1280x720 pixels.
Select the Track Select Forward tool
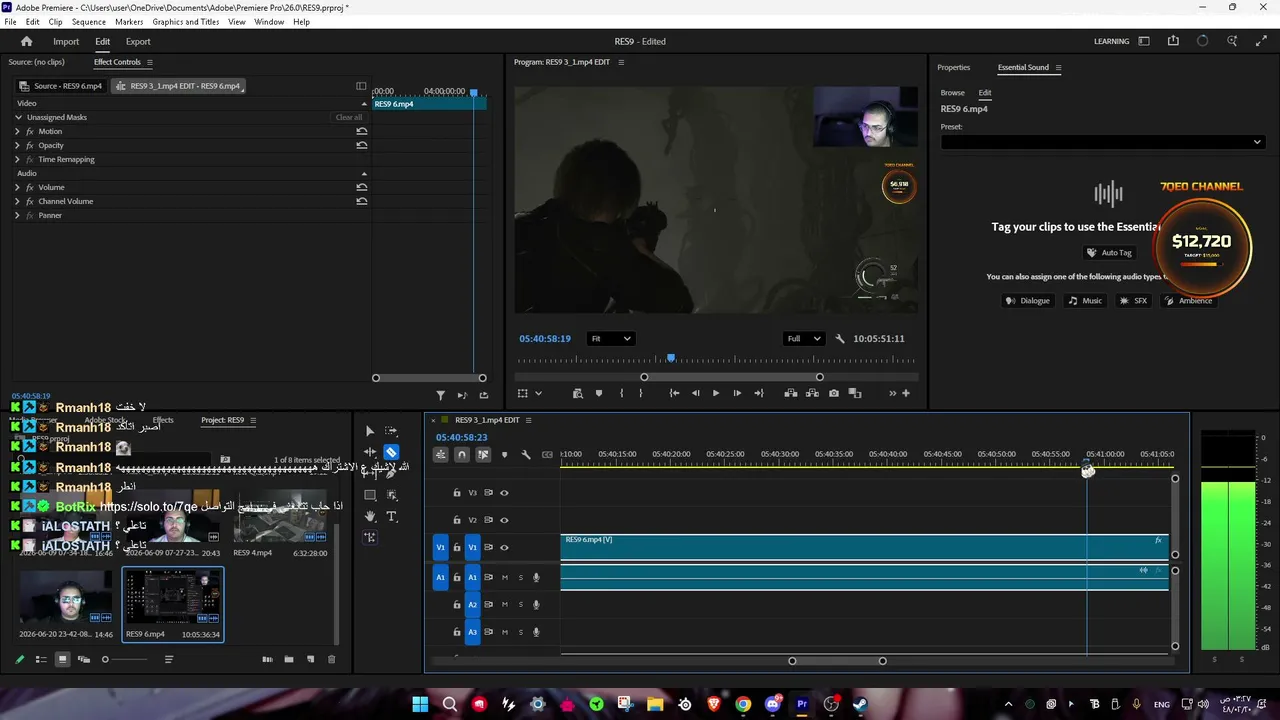pyautogui.click(x=391, y=431)
